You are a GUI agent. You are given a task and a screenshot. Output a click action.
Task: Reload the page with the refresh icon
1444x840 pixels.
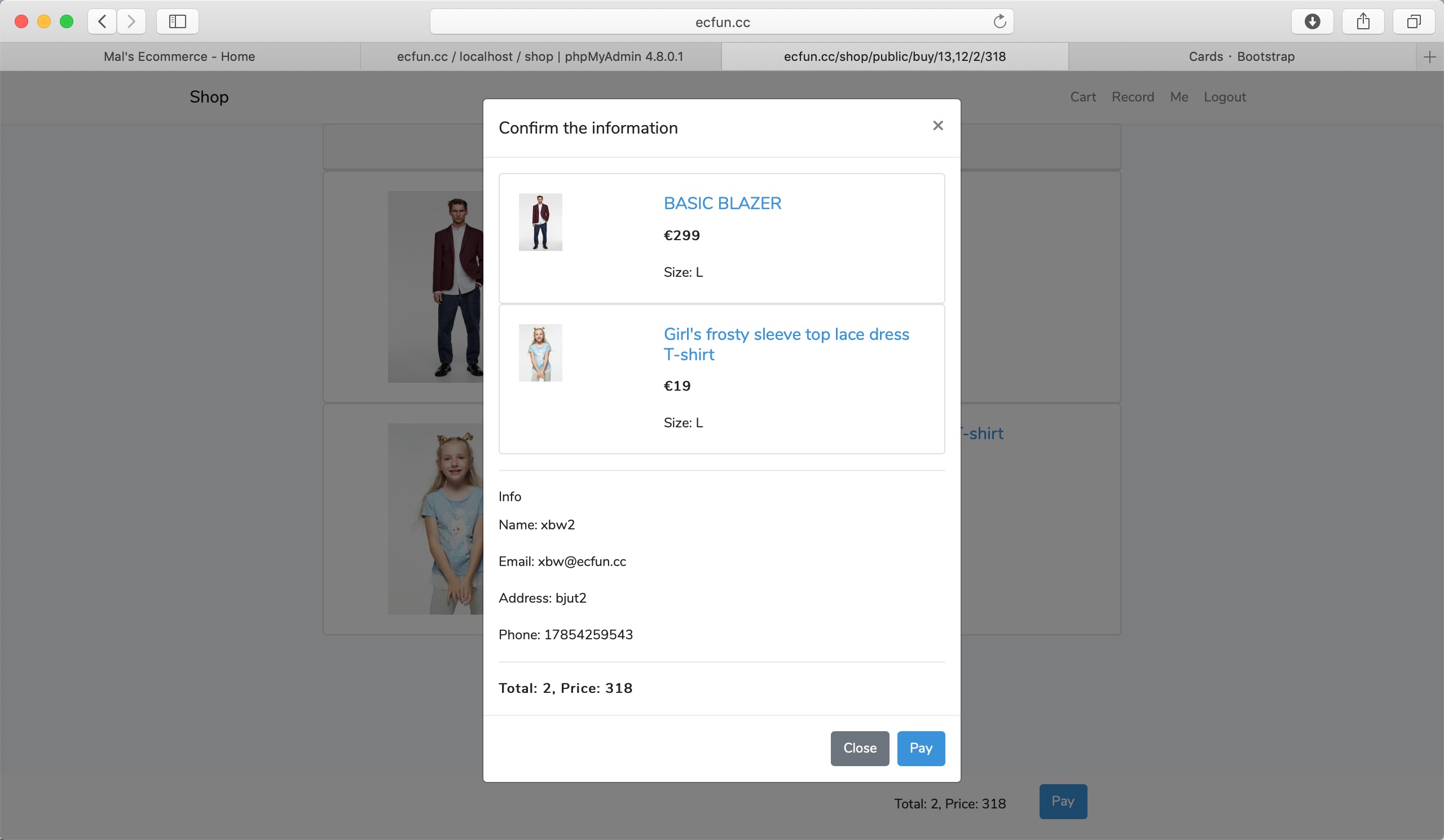tap(1000, 22)
